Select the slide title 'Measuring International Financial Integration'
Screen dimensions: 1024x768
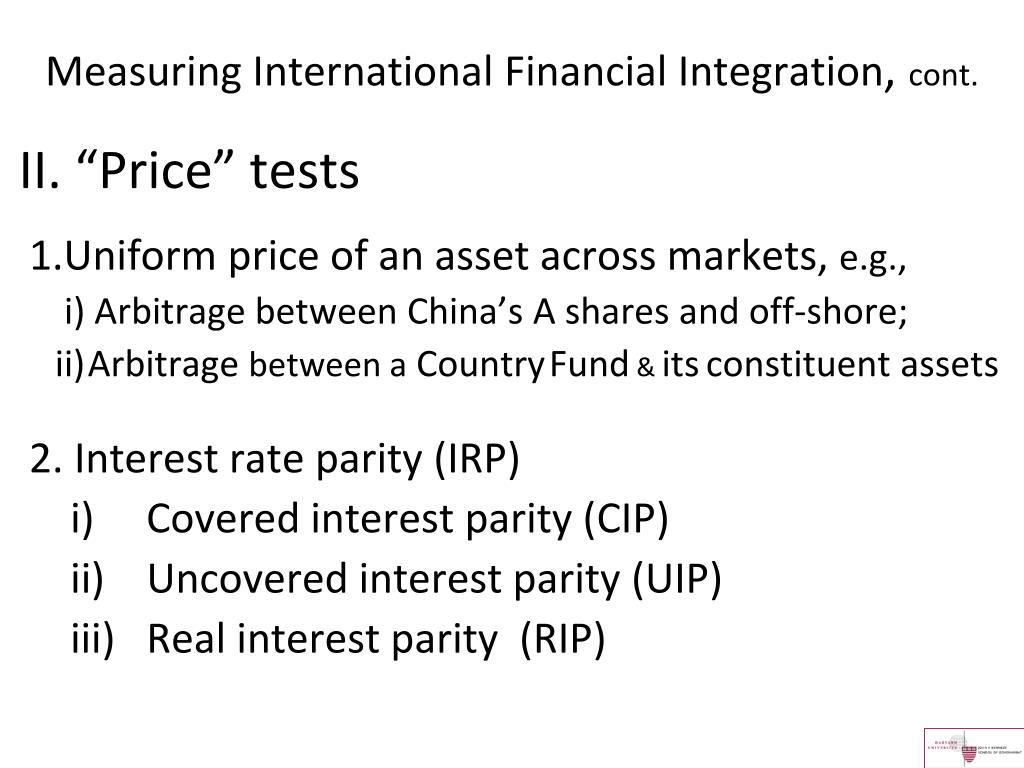point(470,72)
